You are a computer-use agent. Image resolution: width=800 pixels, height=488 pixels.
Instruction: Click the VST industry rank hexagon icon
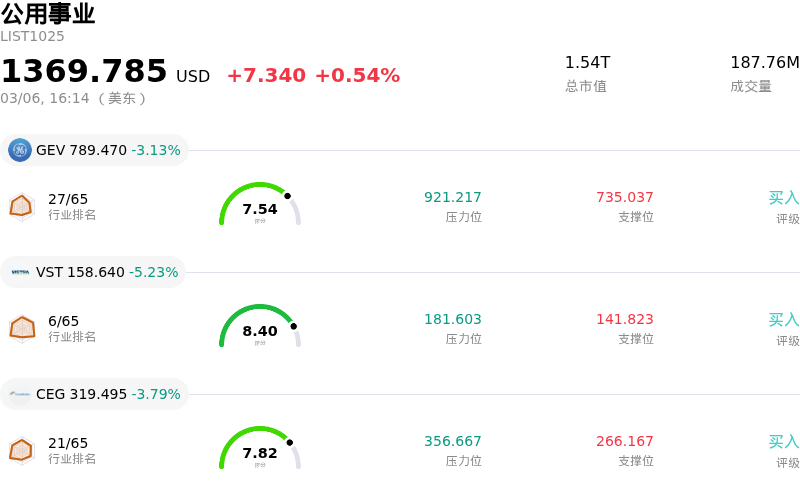click(21, 328)
